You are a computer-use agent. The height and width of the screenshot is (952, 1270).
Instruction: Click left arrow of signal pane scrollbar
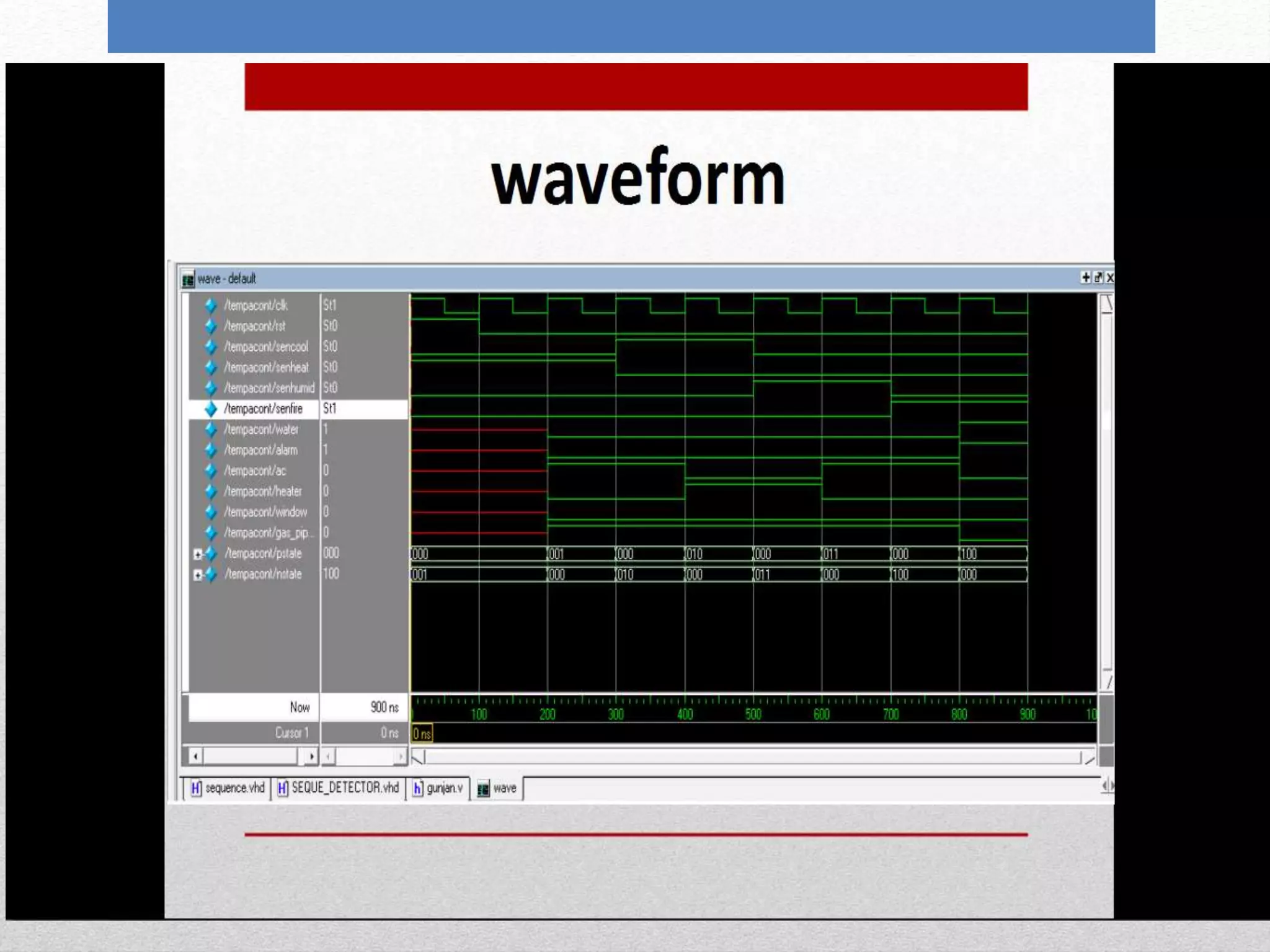(x=196, y=756)
